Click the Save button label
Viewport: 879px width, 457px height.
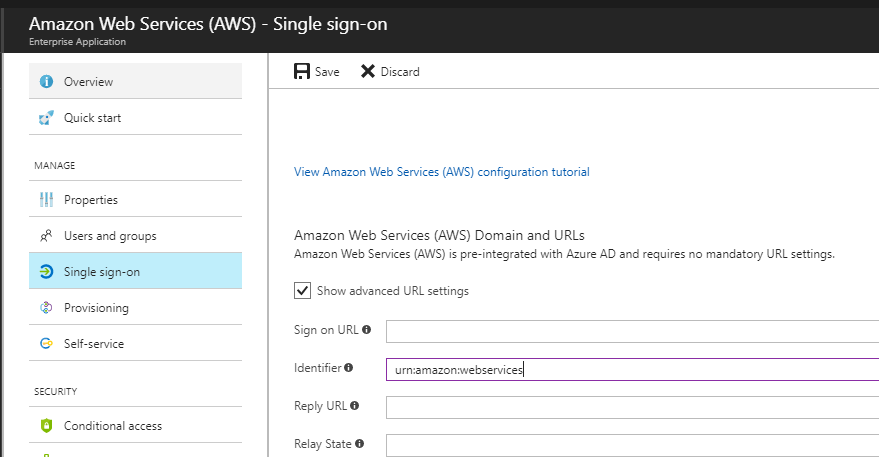tap(327, 72)
